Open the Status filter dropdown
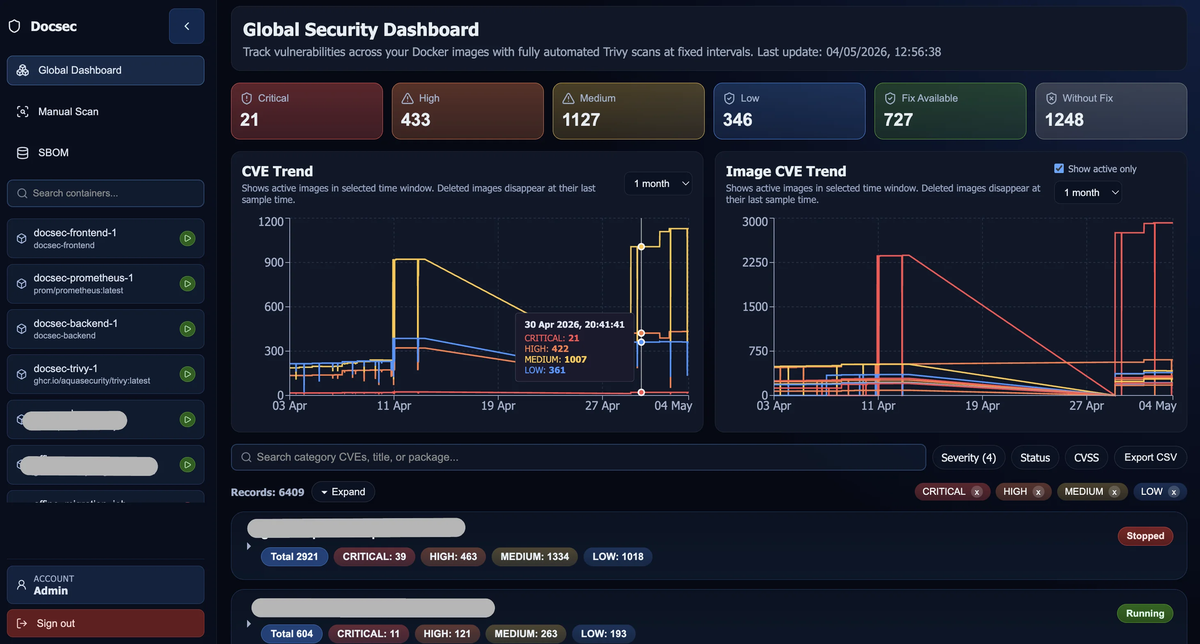The width and height of the screenshot is (1200, 644). (x=1035, y=457)
